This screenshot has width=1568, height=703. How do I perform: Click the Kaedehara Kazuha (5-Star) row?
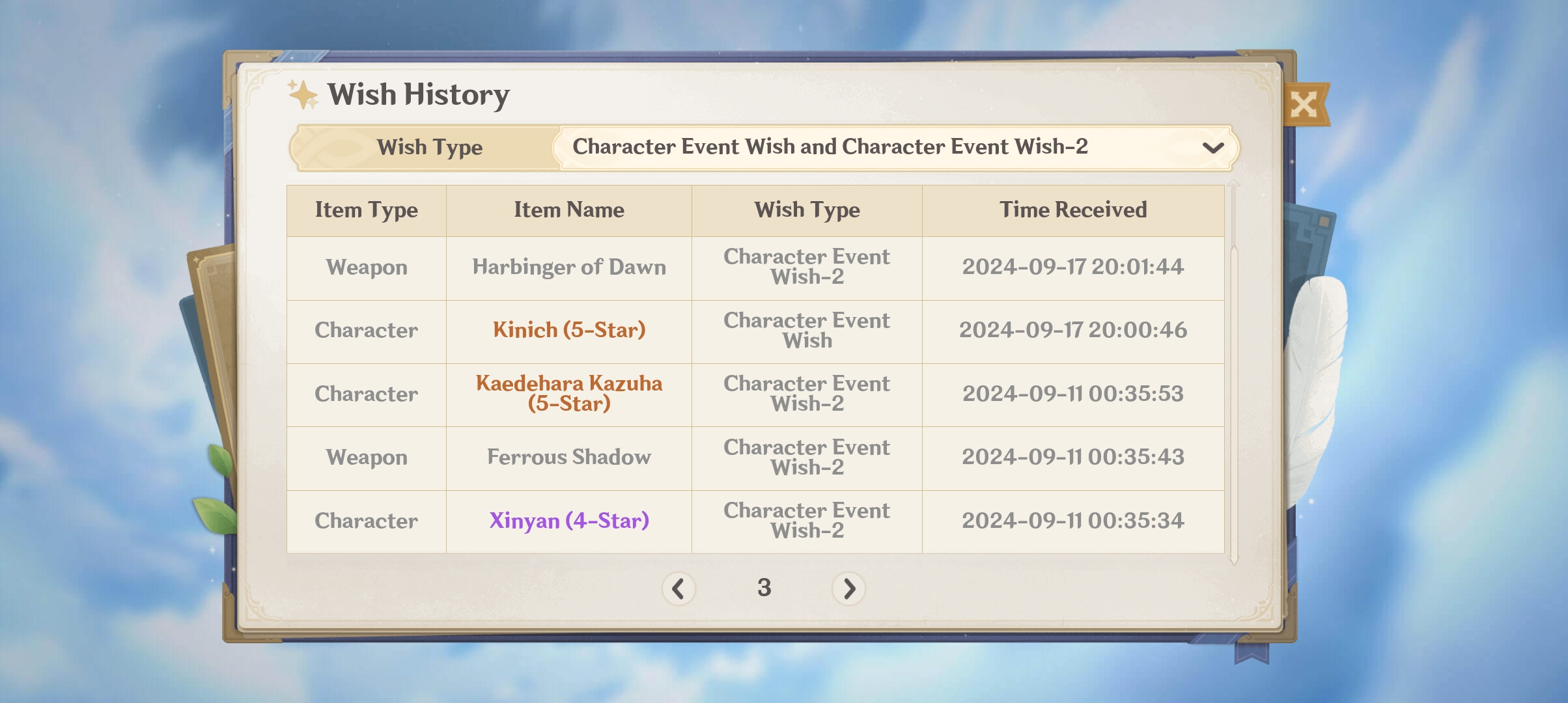568,393
